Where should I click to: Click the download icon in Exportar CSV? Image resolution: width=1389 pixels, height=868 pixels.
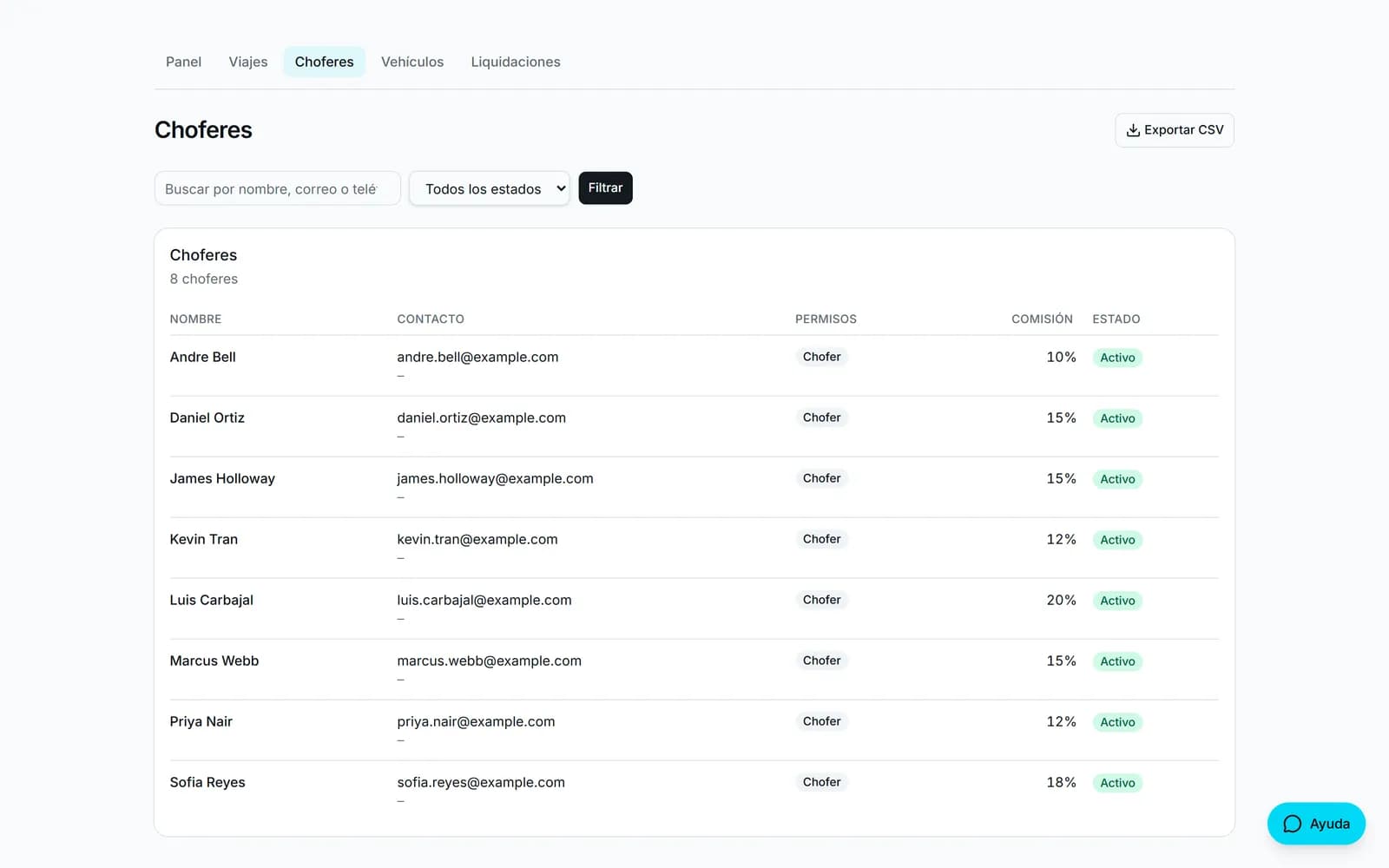coord(1133,130)
